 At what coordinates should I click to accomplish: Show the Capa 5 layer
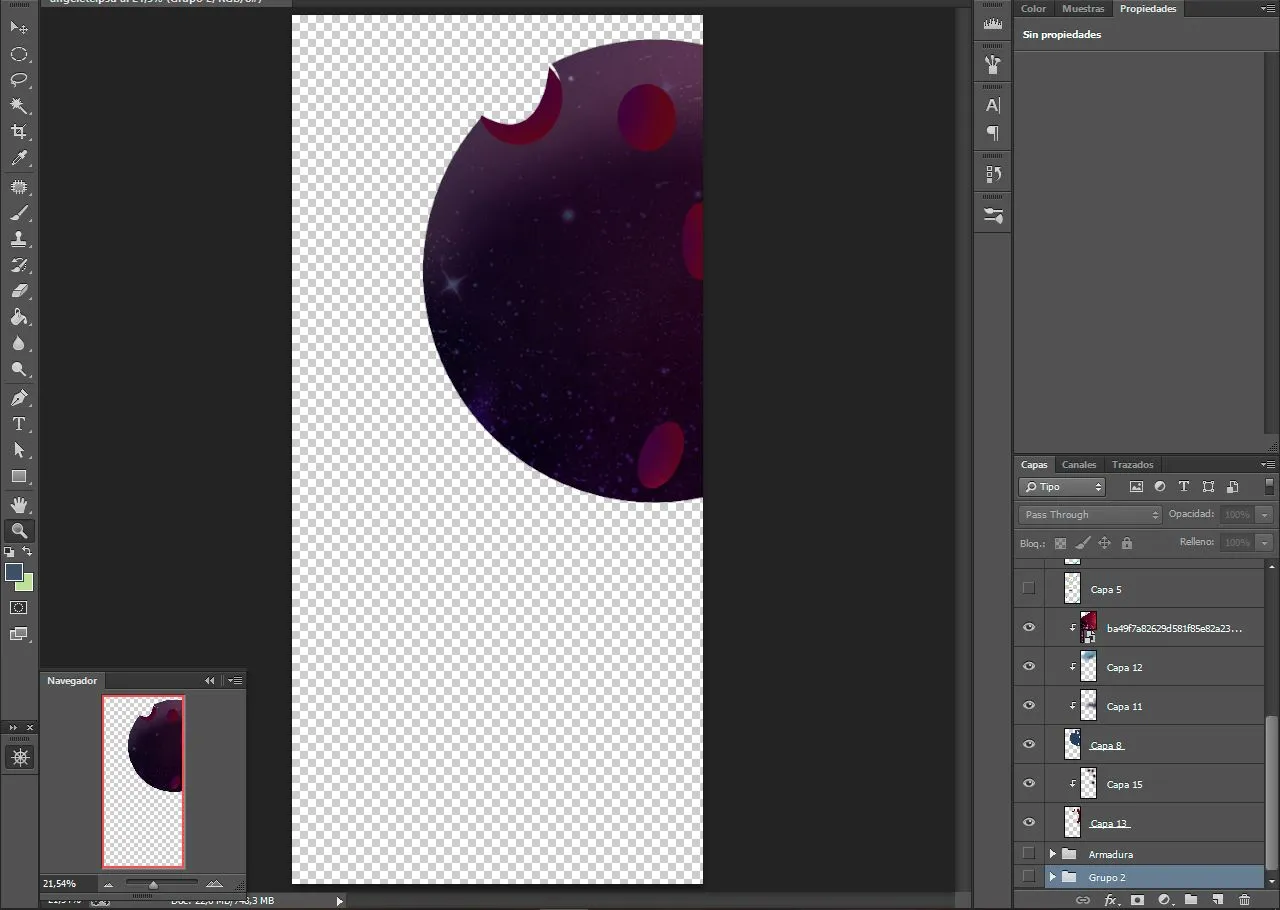tap(1028, 588)
